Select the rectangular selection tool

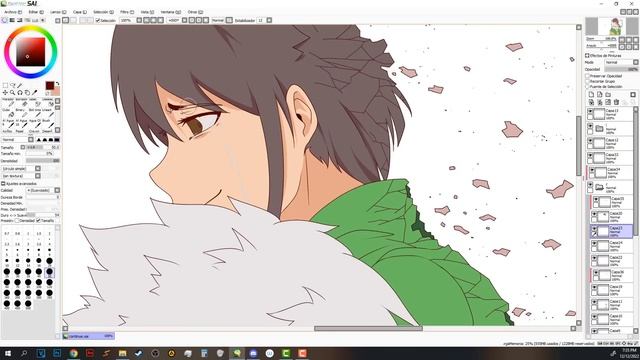tap(5, 85)
